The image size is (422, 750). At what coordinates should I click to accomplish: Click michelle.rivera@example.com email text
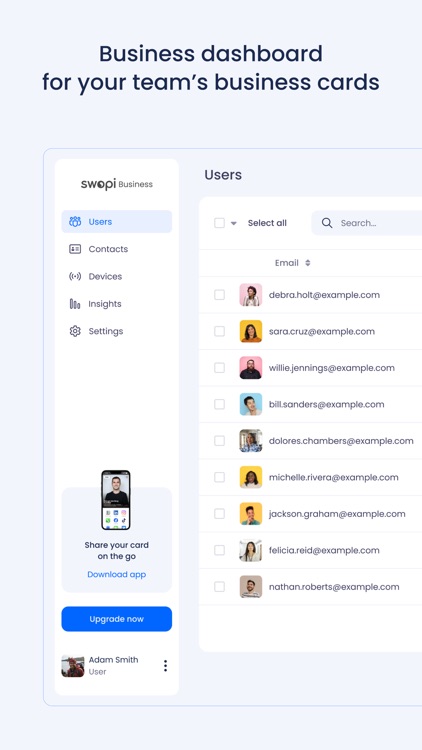point(333,477)
